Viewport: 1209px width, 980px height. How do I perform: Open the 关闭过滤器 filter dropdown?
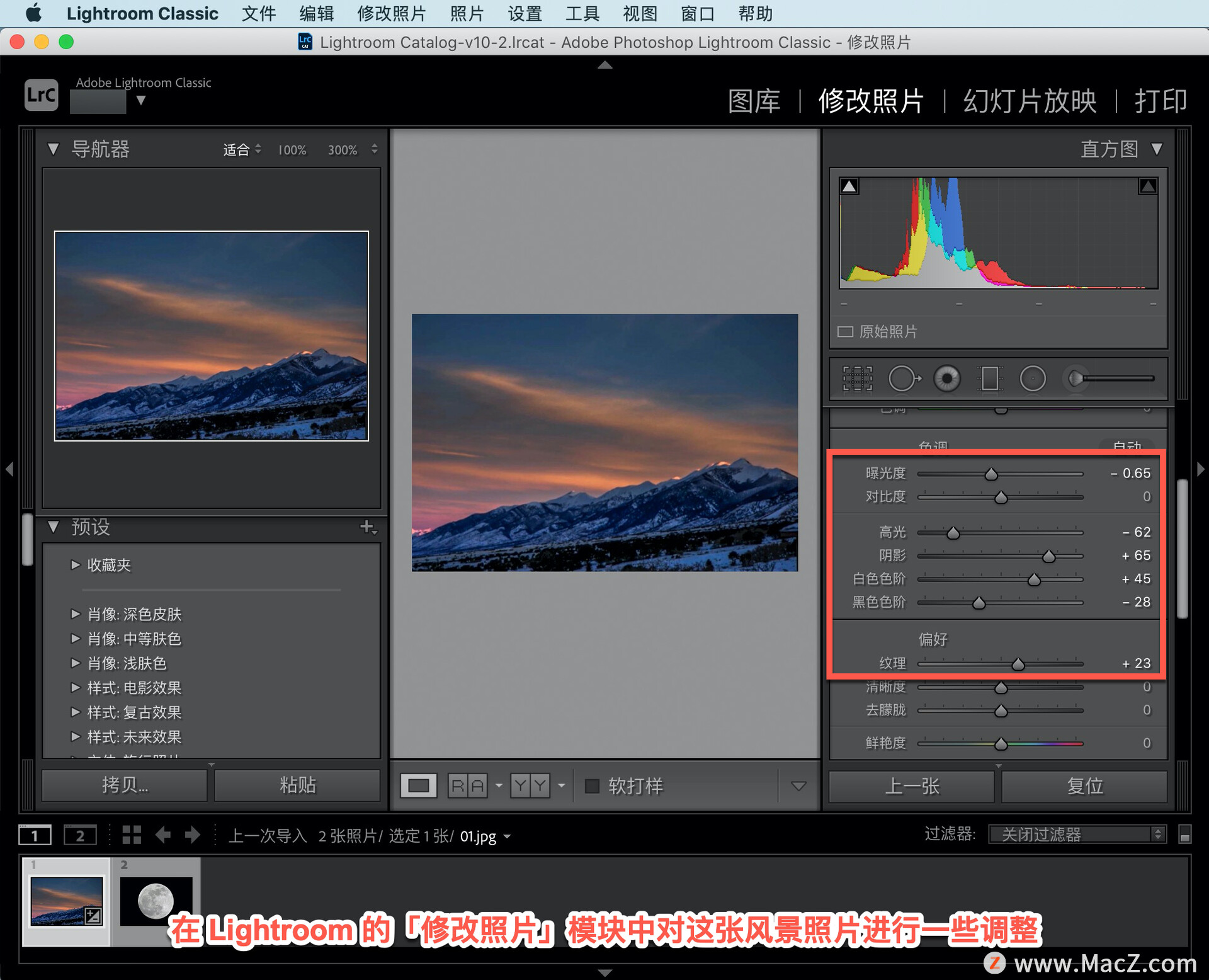tap(1077, 835)
